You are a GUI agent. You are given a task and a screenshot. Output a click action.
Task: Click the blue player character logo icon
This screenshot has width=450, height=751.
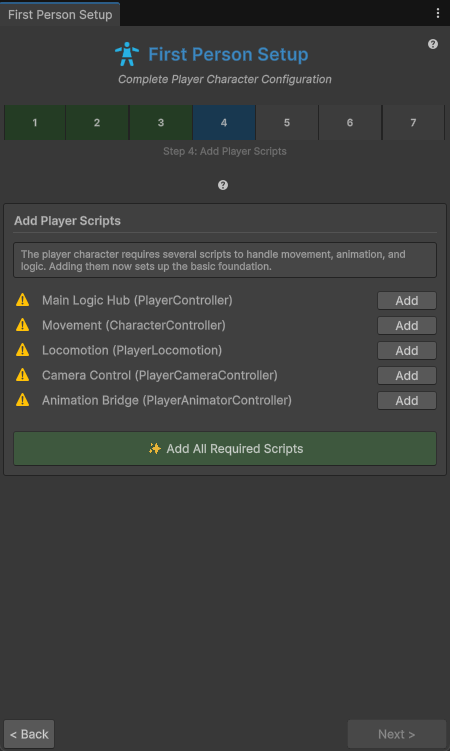click(127, 54)
